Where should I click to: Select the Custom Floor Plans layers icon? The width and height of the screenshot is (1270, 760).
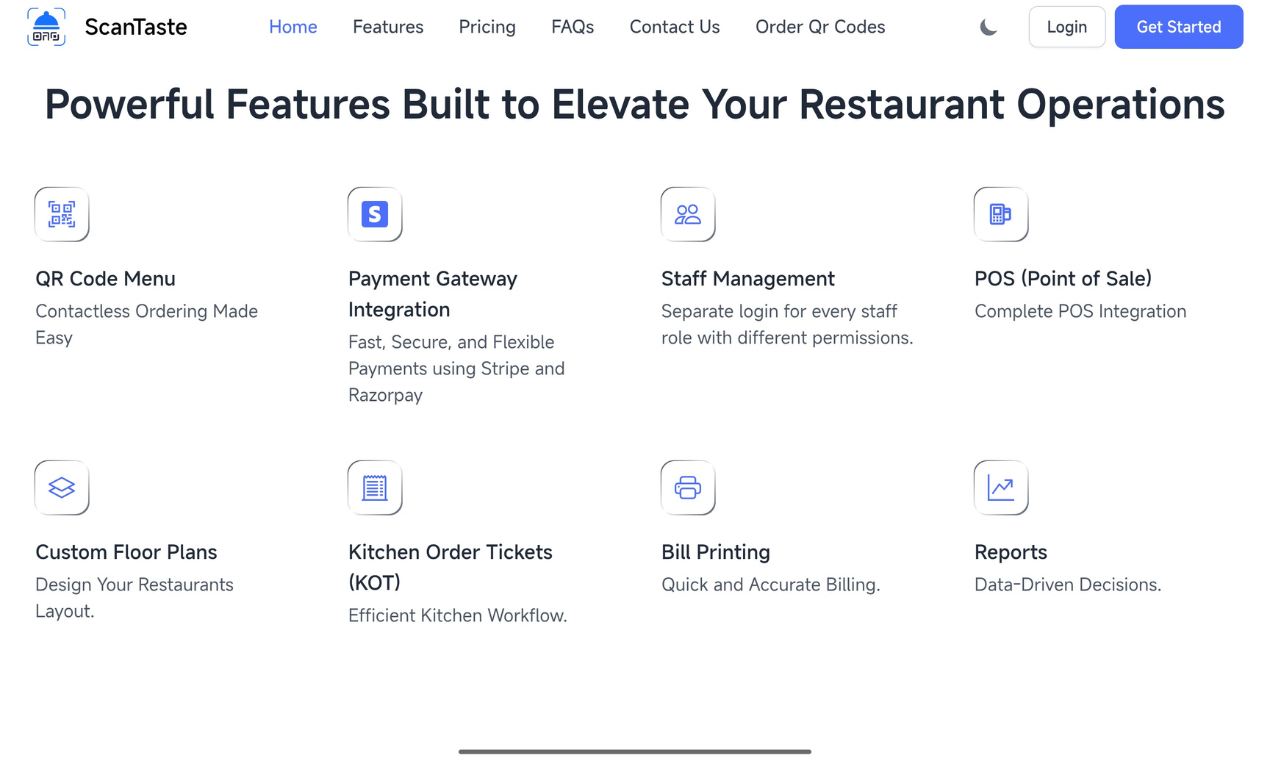[x=61, y=488]
